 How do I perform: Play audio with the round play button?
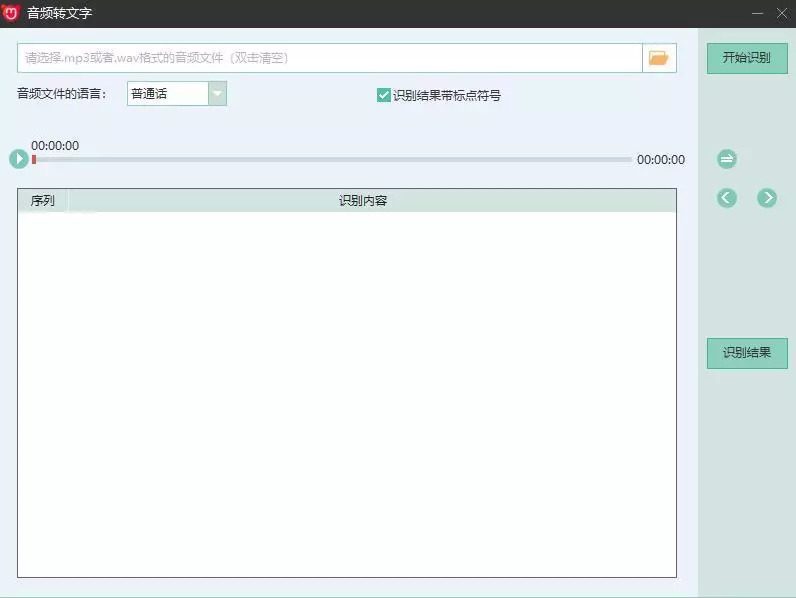19,159
